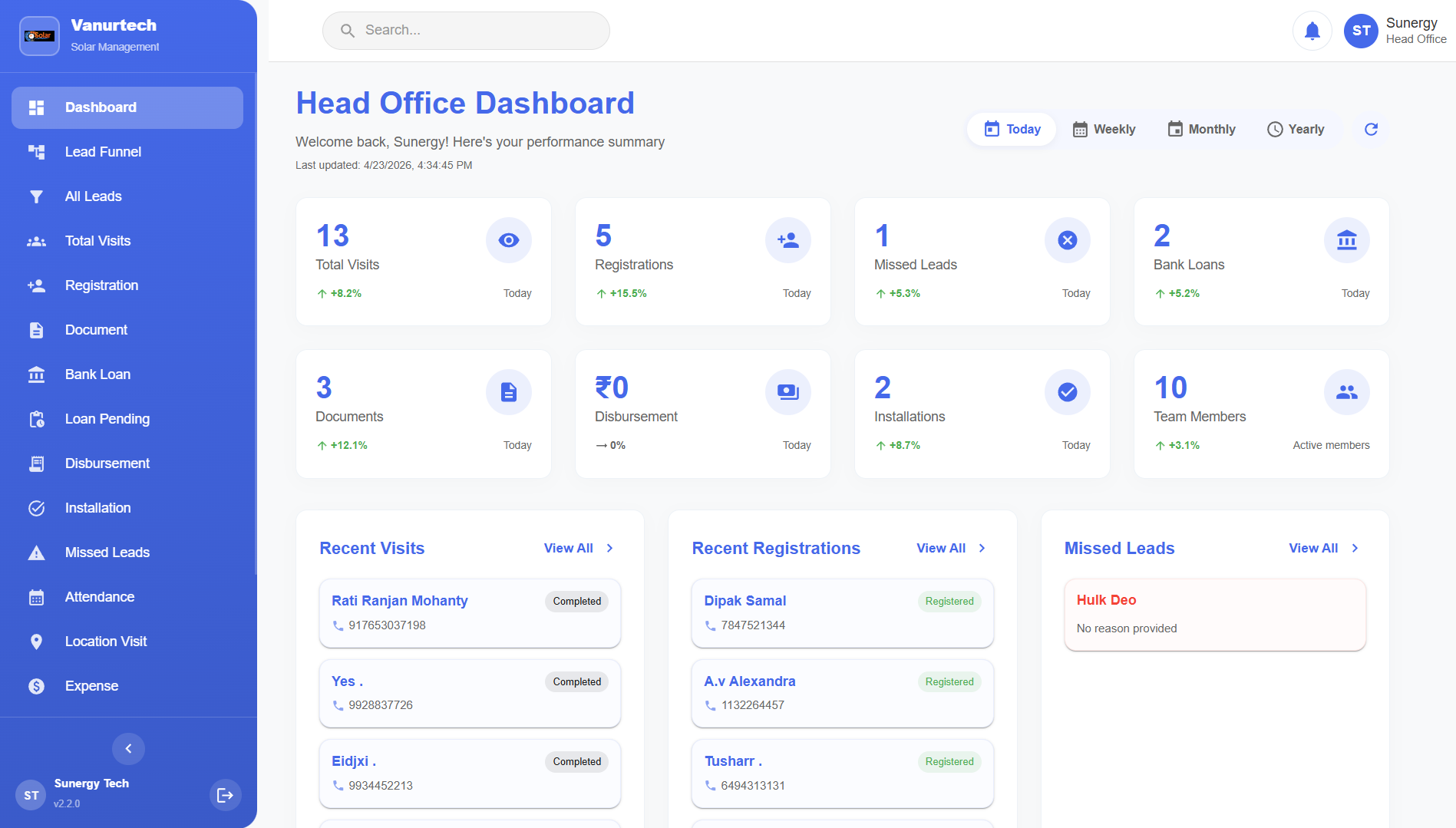
Task: Click the Documents file icon
Action: pyautogui.click(x=508, y=392)
